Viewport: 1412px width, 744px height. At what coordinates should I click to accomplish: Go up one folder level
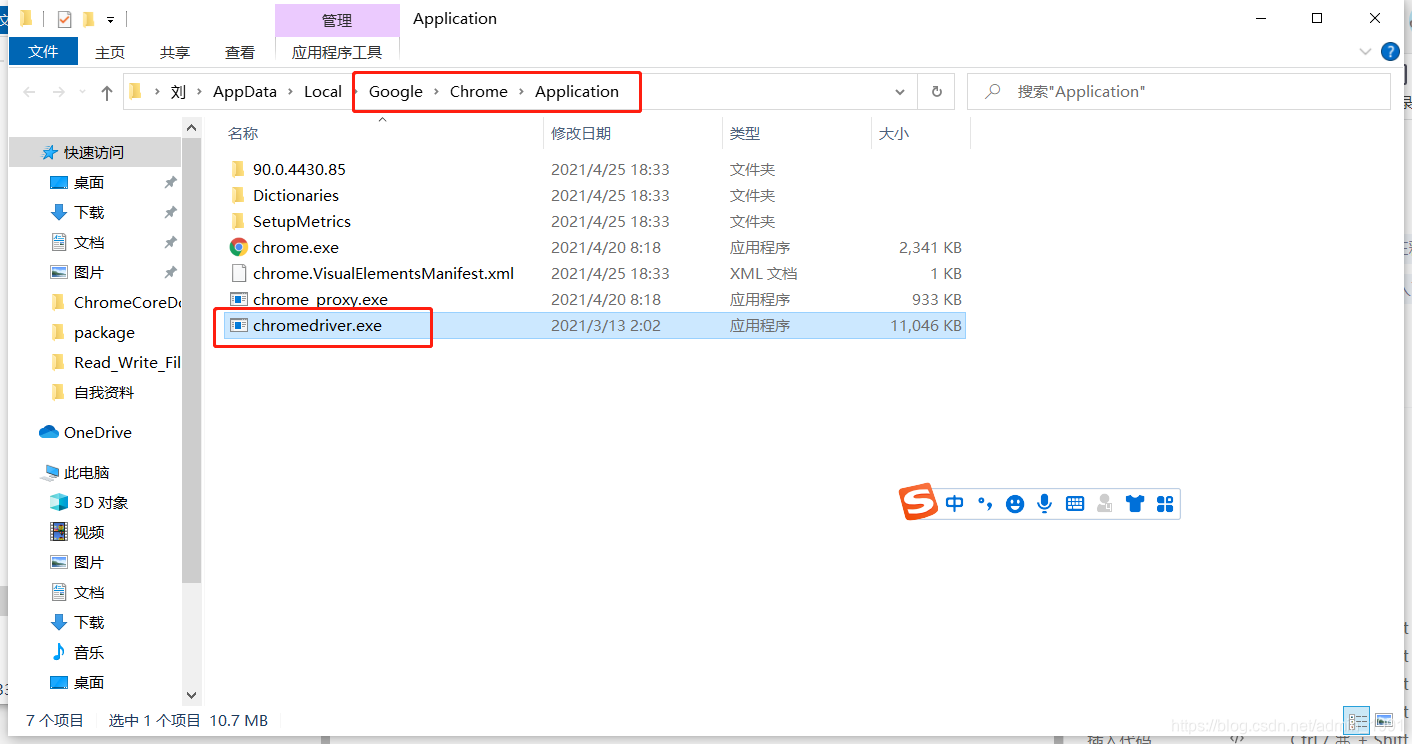pyautogui.click(x=107, y=92)
